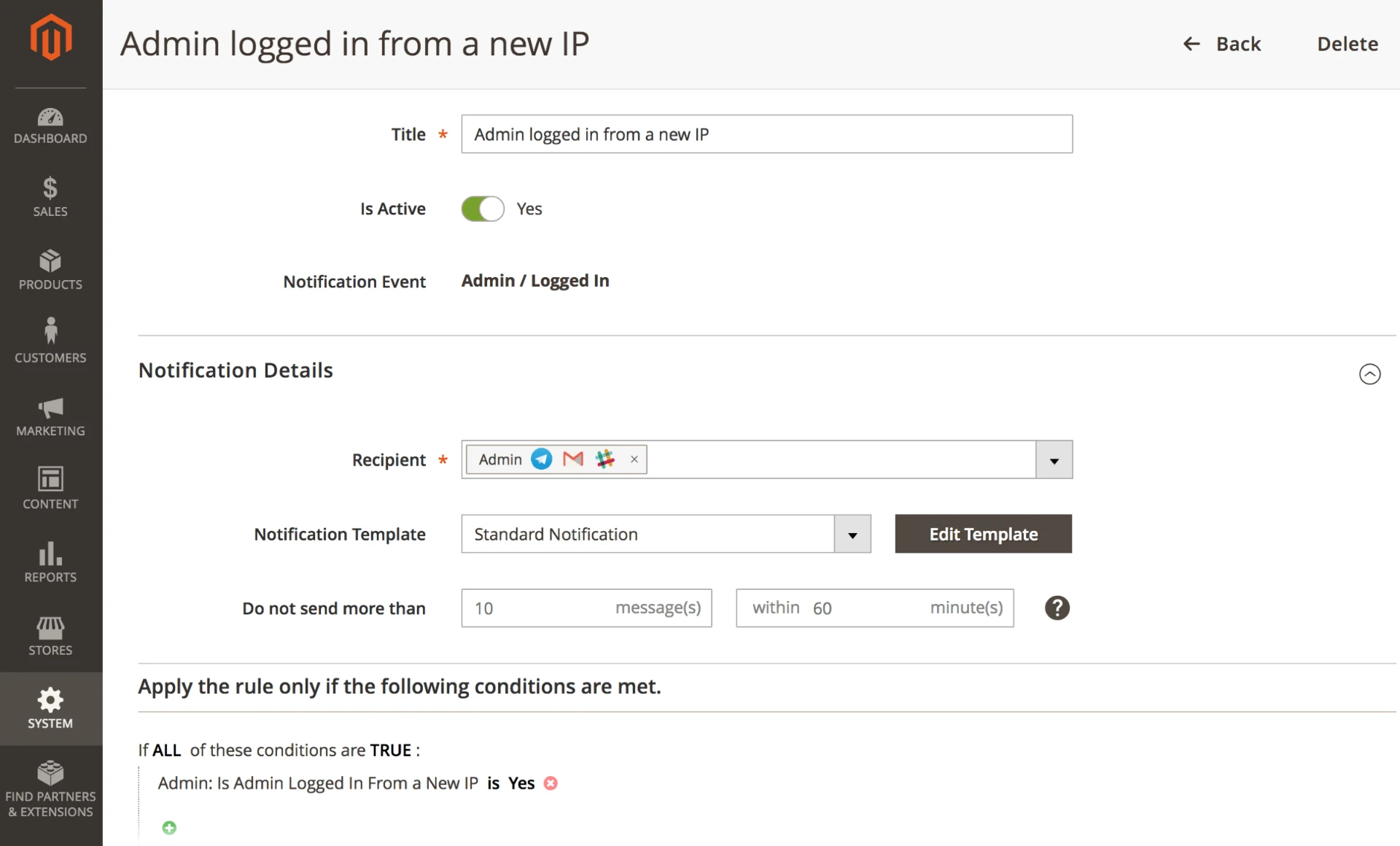Open the Dashboard sidebar menu
This screenshot has height=846, width=1400.
(x=50, y=125)
